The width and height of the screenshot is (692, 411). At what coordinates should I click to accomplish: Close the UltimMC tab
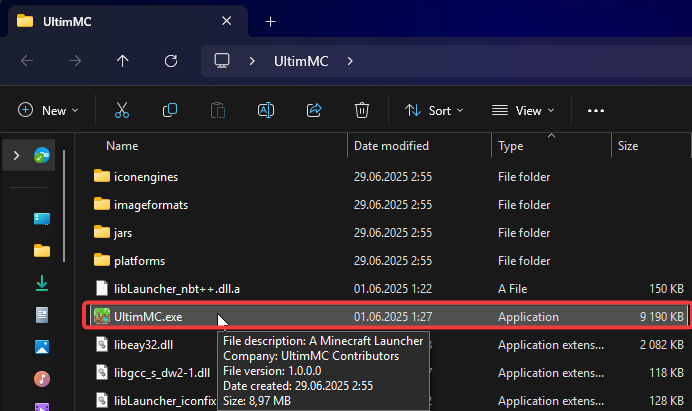(226, 21)
